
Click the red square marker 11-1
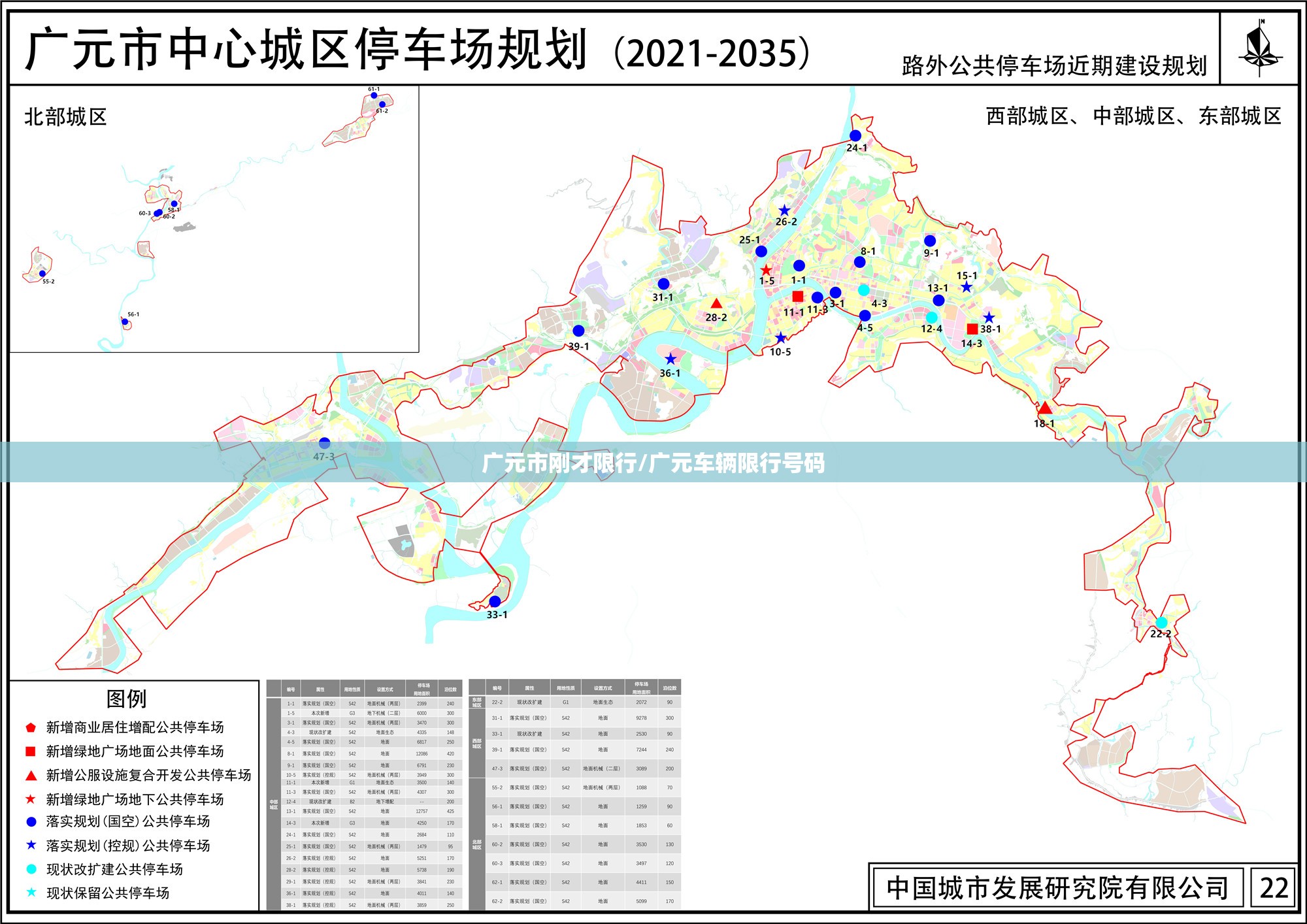[x=798, y=296]
